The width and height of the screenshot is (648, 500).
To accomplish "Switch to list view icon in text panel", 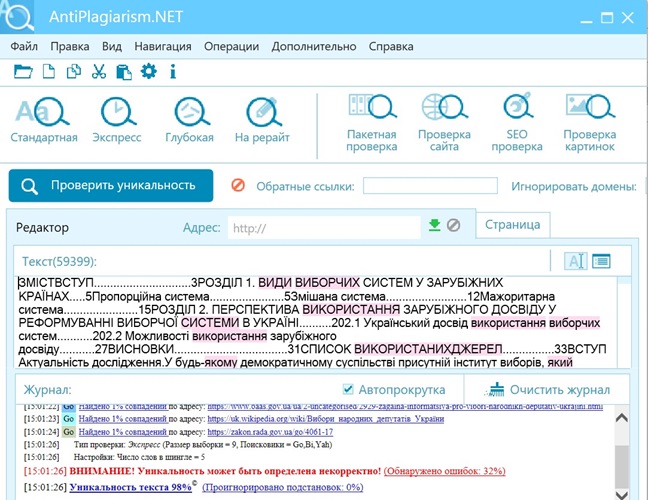I will click(x=601, y=261).
